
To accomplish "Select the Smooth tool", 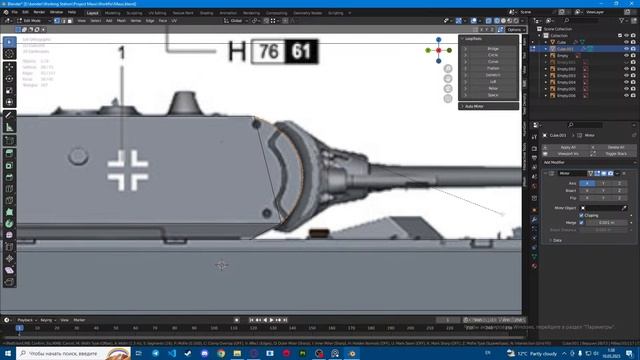I will [x=9, y=235].
